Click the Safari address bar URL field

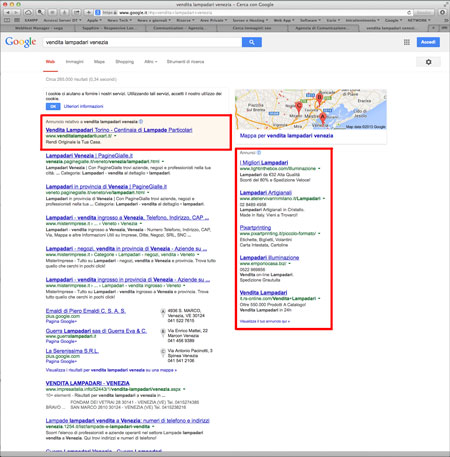[253, 12]
